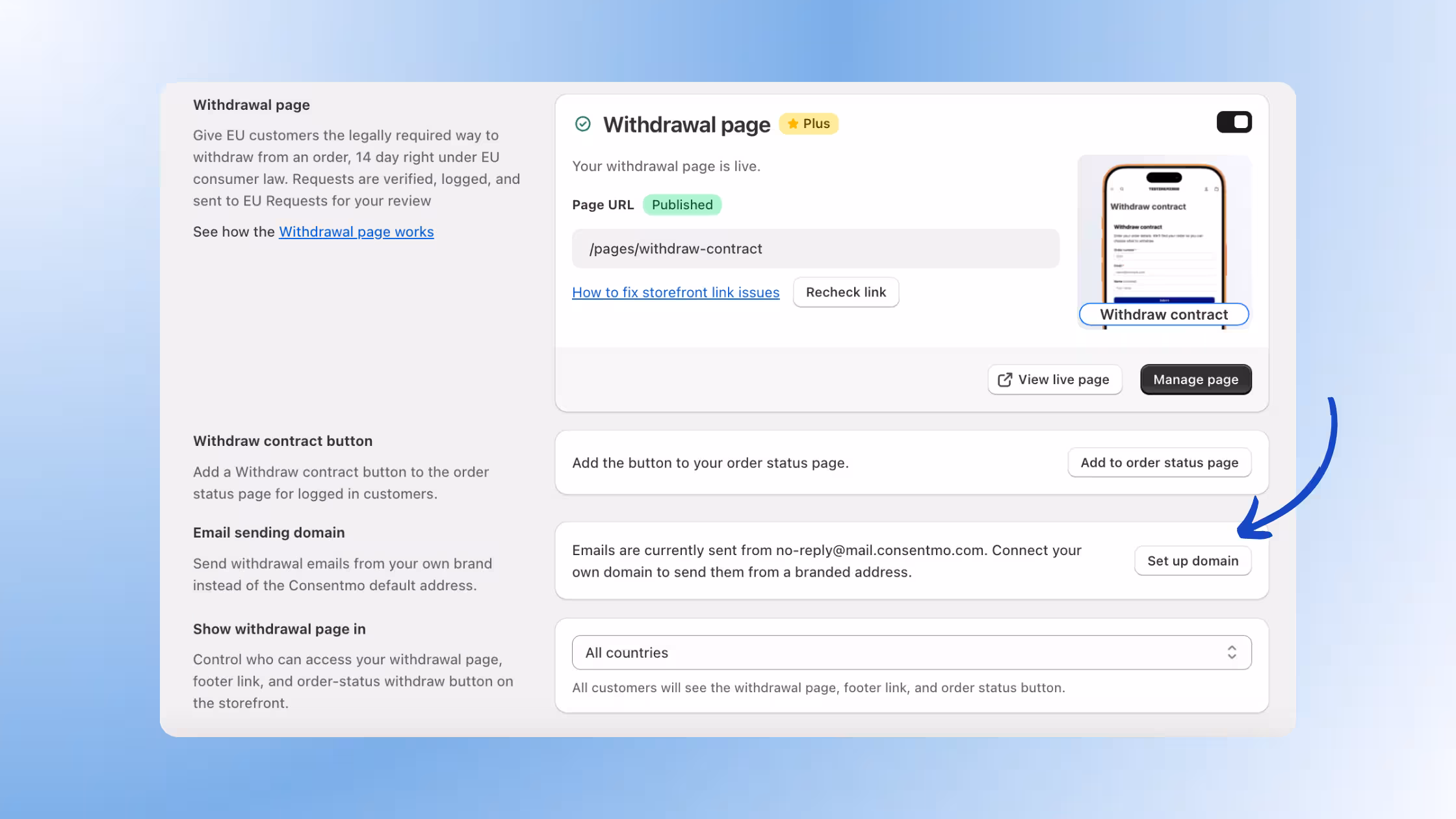Viewport: 1456px width, 819px height.
Task: Click the Recheck link button
Action: point(846,292)
